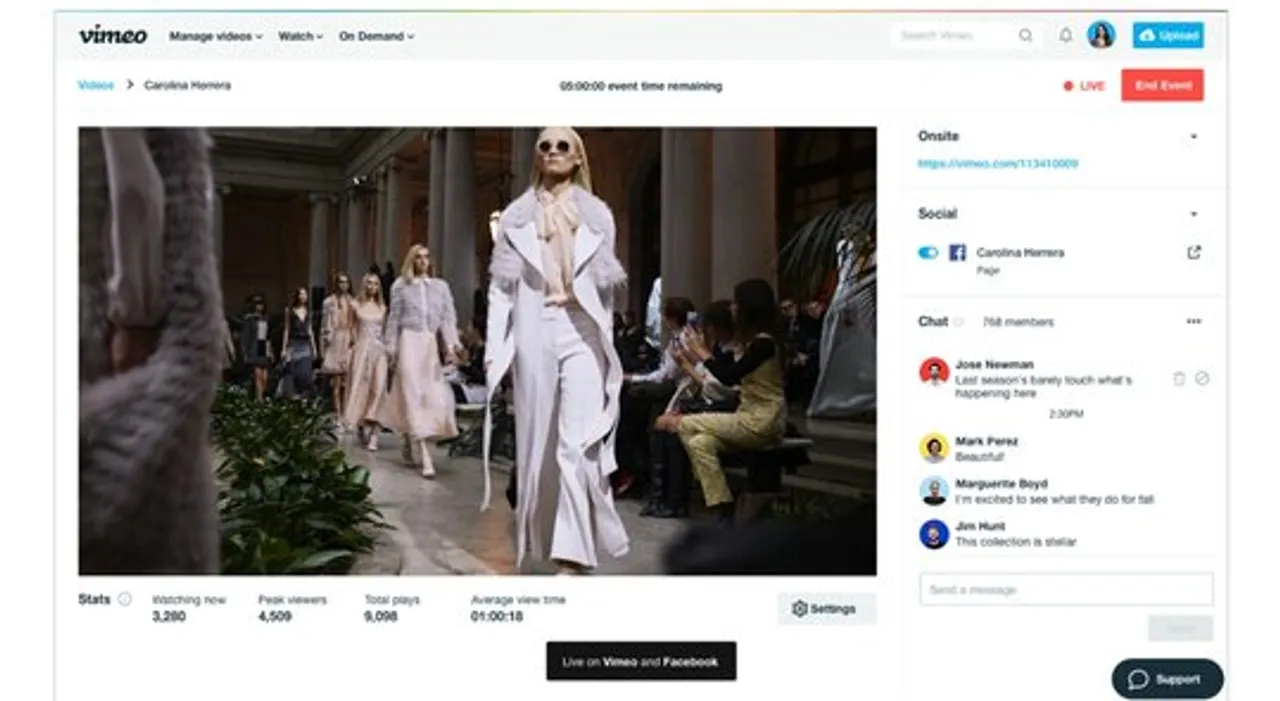Open the vimeo.com event link
The height and width of the screenshot is (701, 1280).
(x=998, y=163)
